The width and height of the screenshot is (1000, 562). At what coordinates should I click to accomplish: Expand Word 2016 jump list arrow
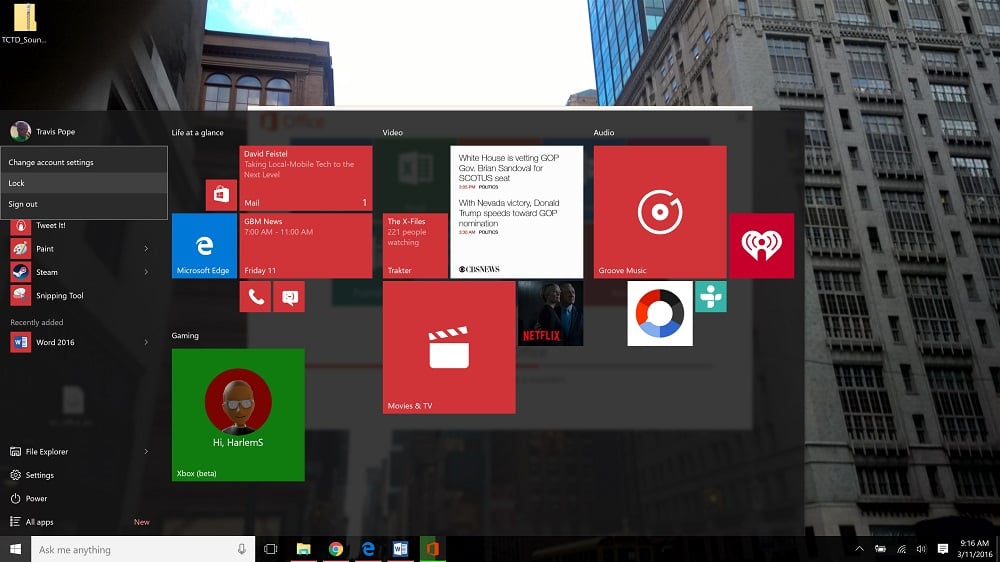(146, 342)
